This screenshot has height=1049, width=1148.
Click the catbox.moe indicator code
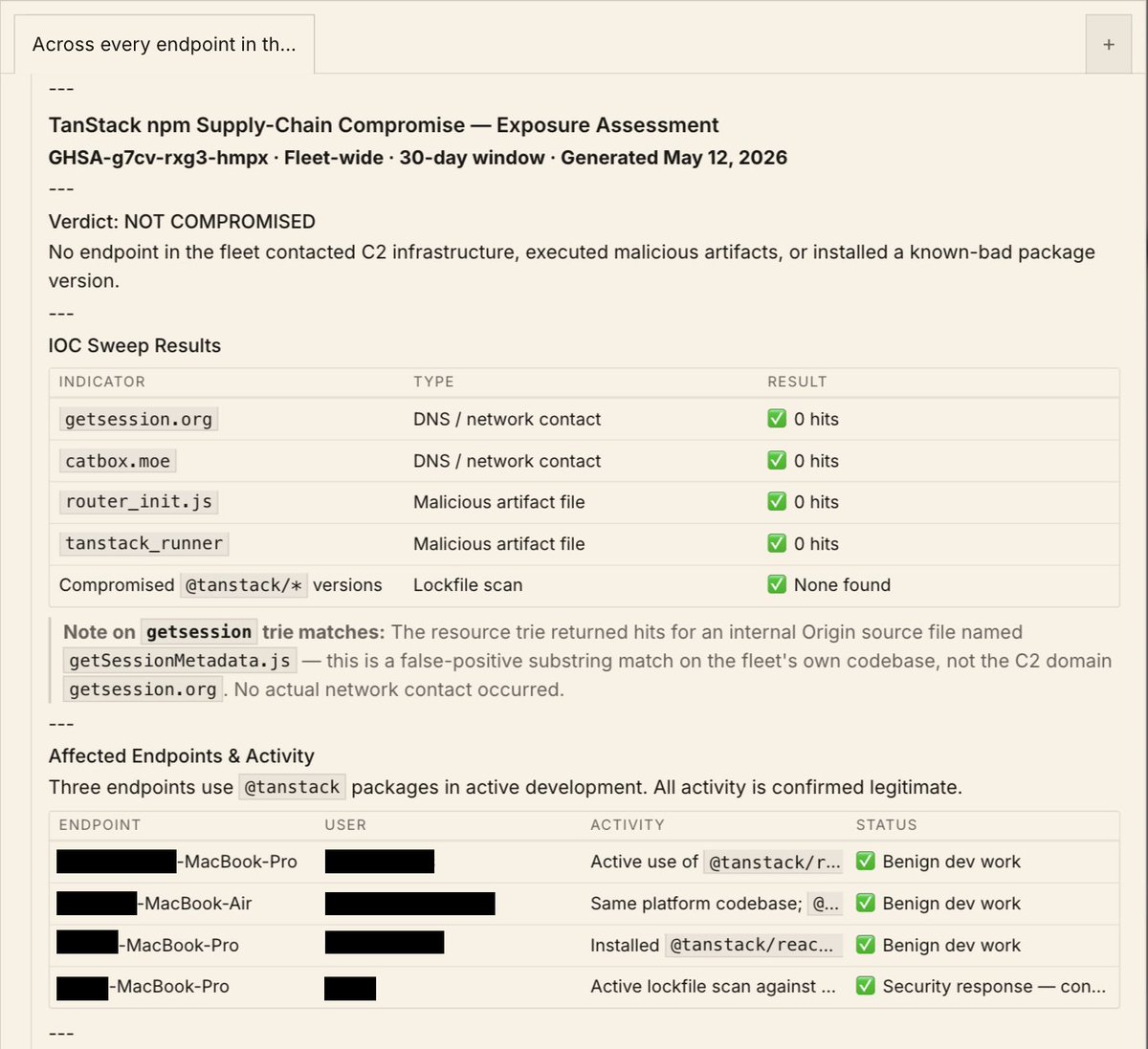(118, 461)
